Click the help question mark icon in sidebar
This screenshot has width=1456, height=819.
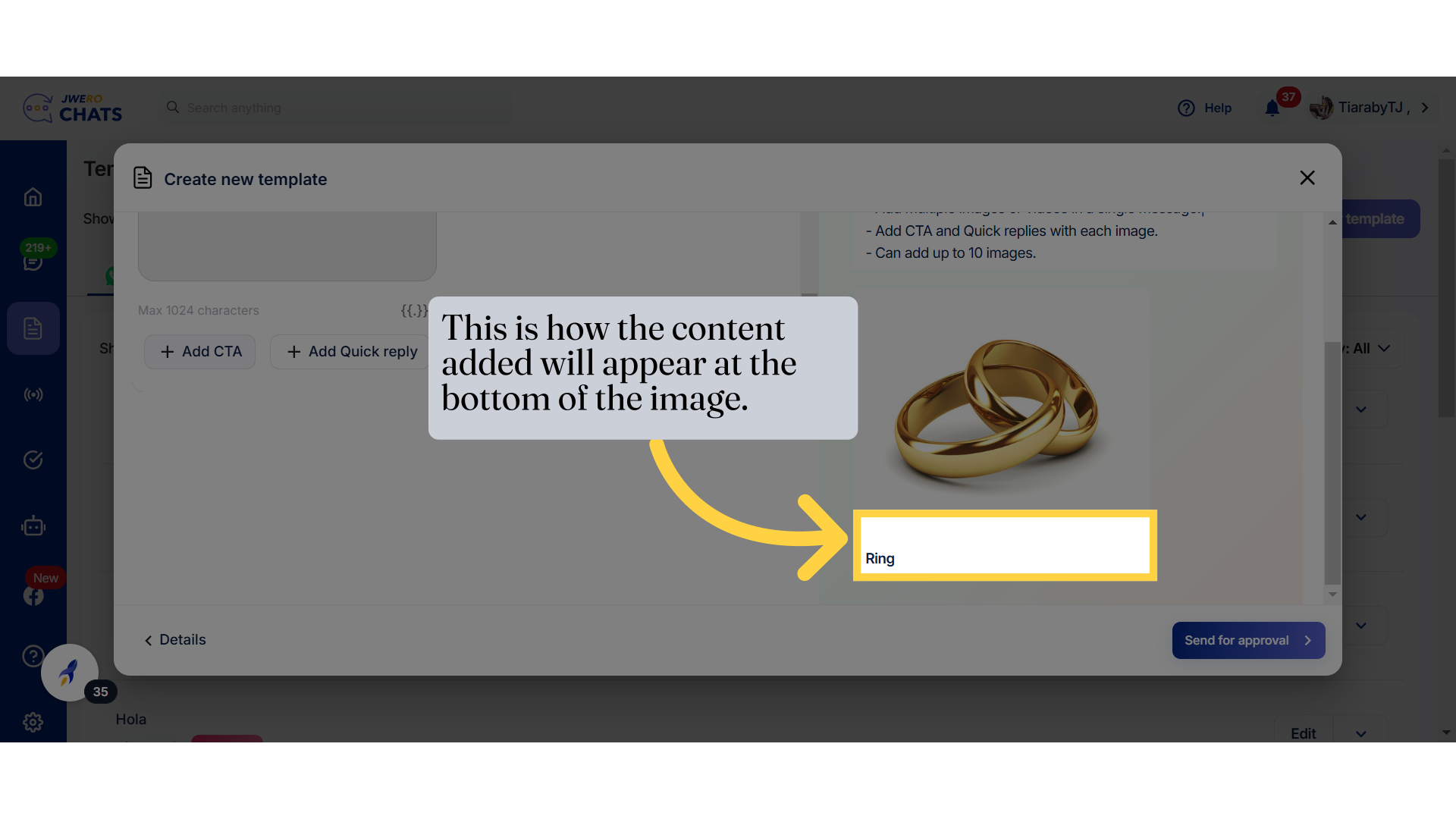pos(33,655)
